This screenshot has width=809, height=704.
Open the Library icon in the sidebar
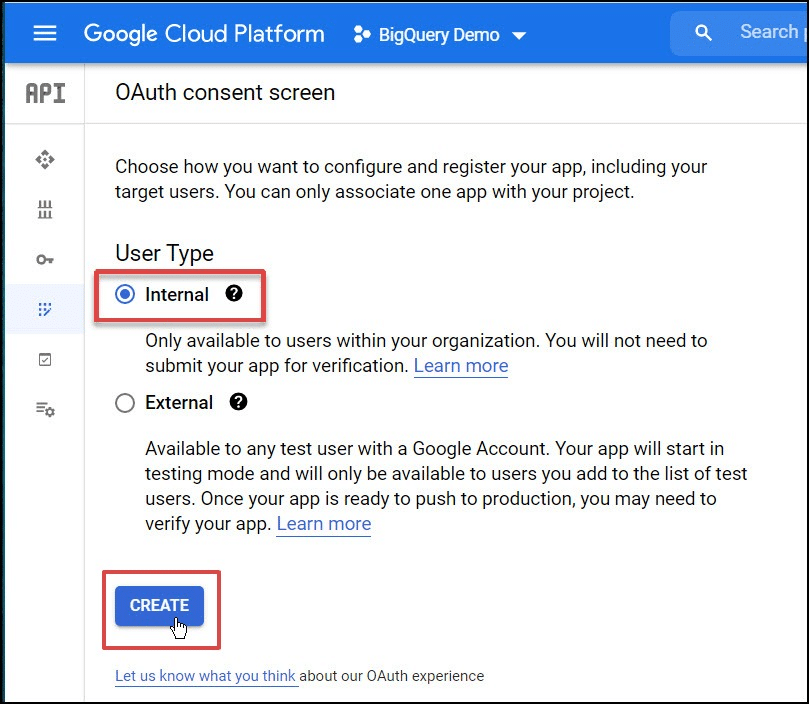click(x=45, y=209)
